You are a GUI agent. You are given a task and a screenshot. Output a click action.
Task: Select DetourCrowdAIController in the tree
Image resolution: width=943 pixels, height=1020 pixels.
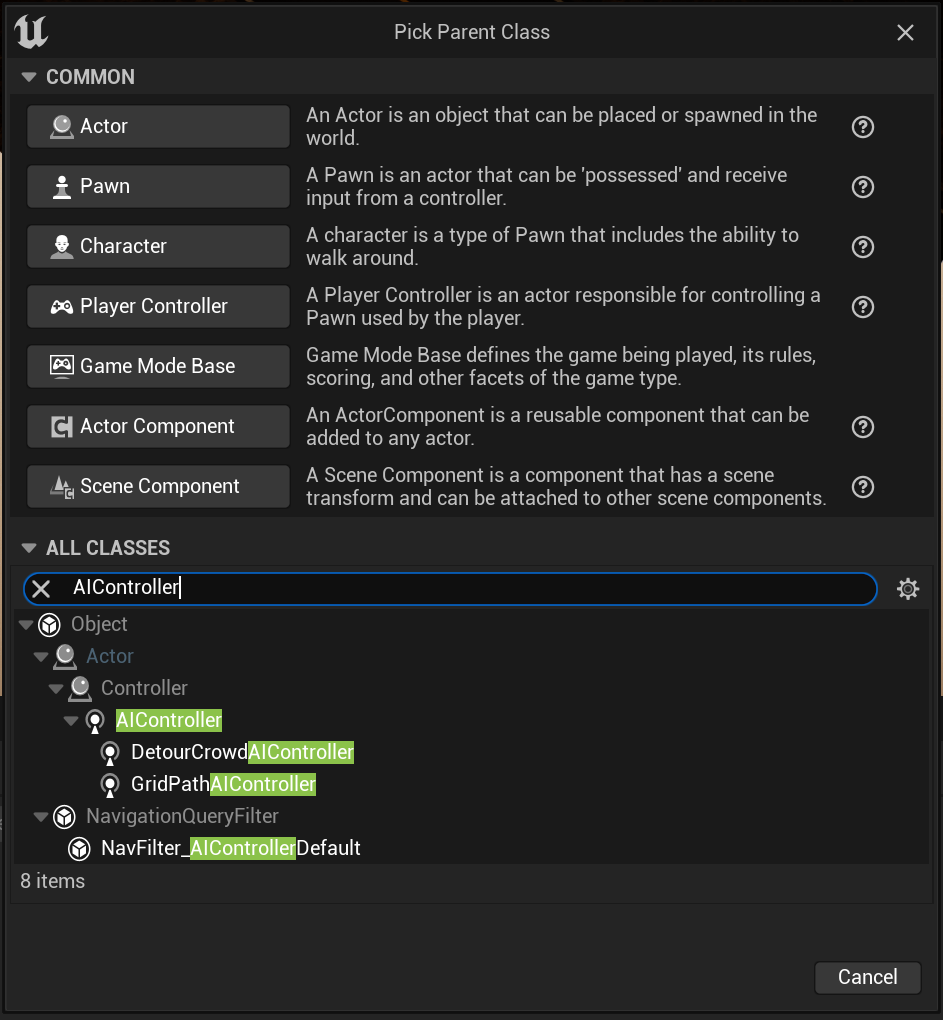pyautogui.click(x=243, y=752)
